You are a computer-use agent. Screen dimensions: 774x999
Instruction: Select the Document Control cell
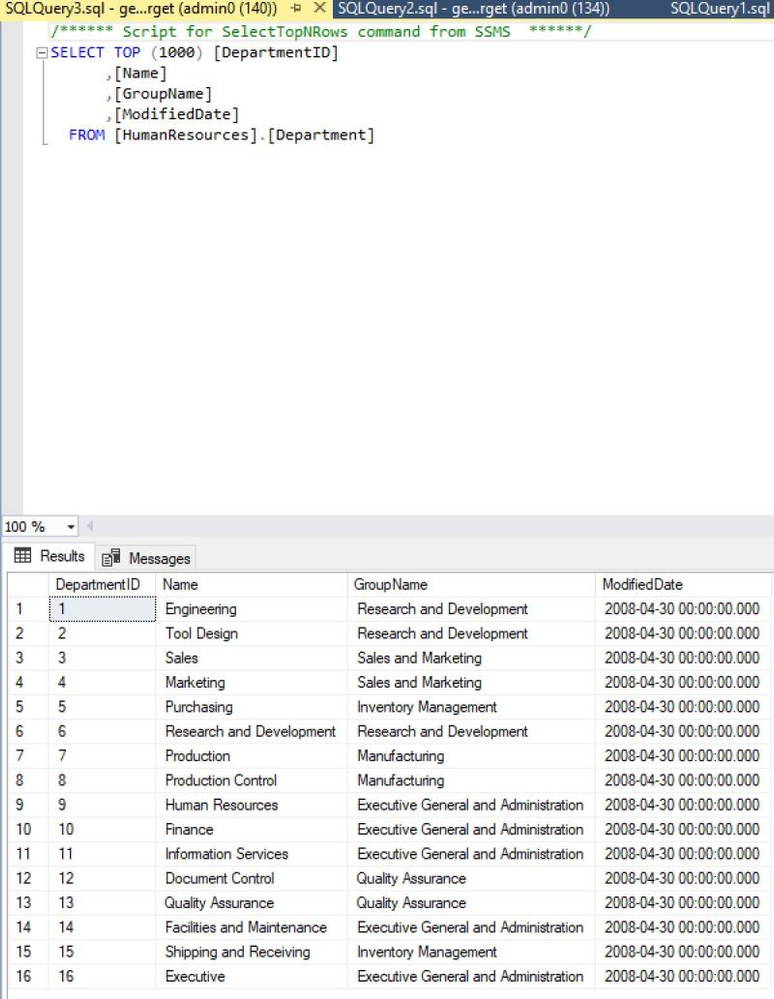252,879
